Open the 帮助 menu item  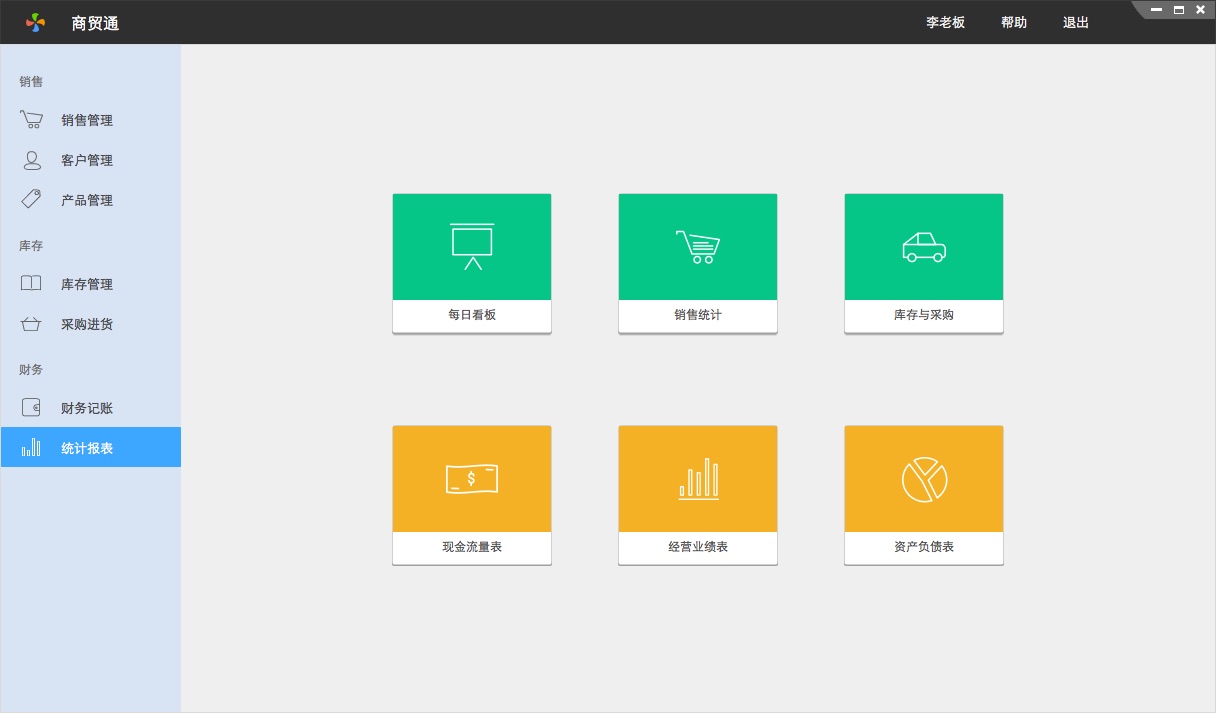[1014, 22]
